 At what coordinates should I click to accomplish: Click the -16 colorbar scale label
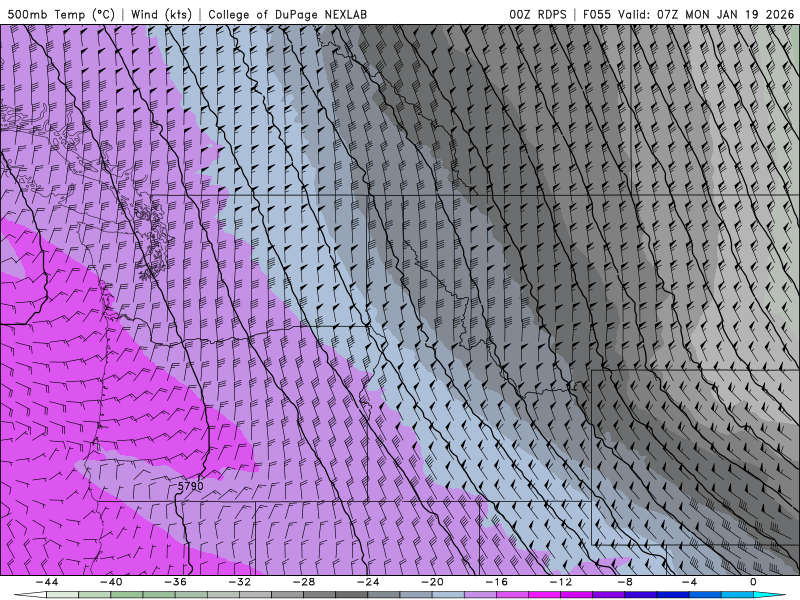[497, 582]
